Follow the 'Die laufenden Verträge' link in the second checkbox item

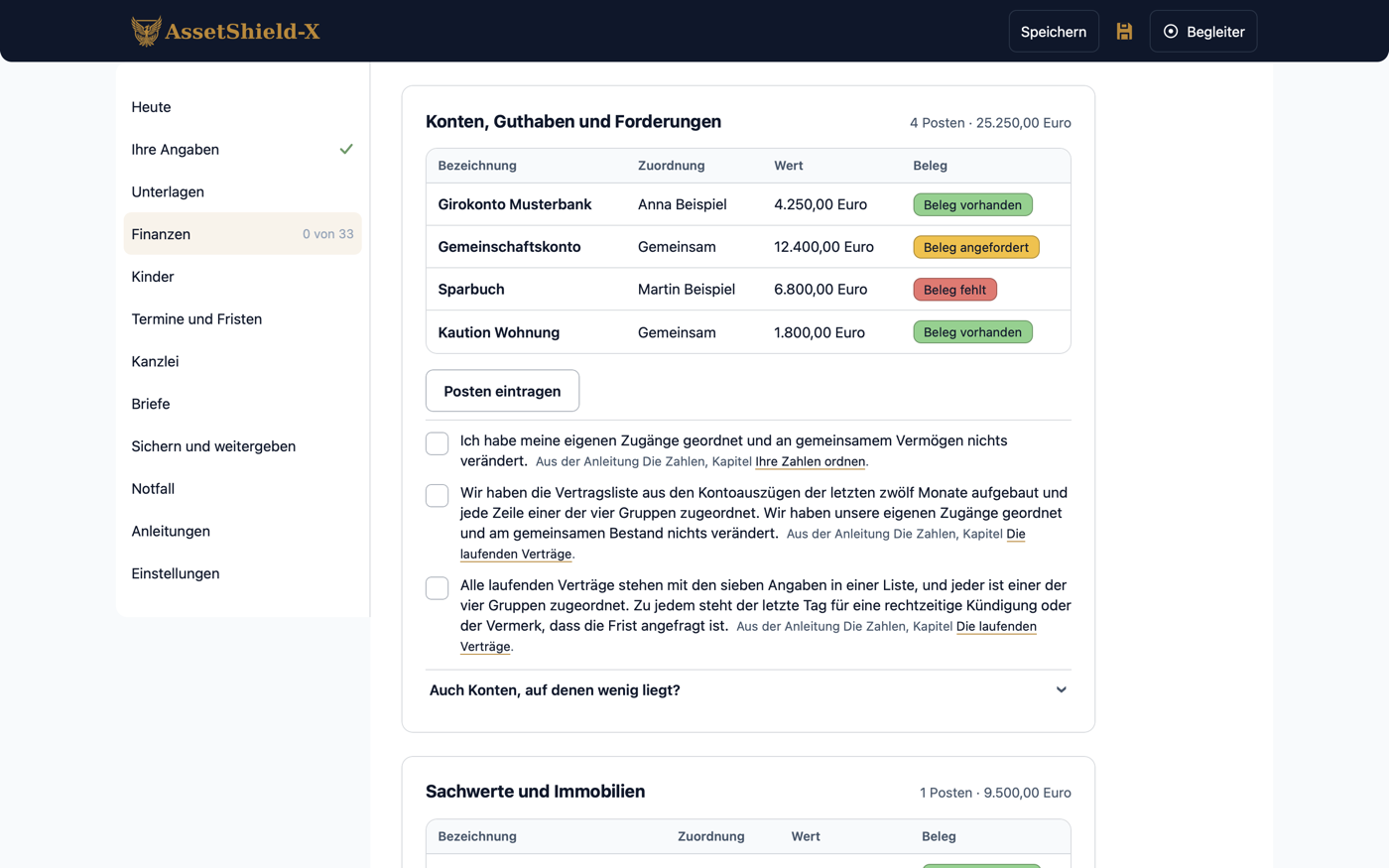(516, 555)
